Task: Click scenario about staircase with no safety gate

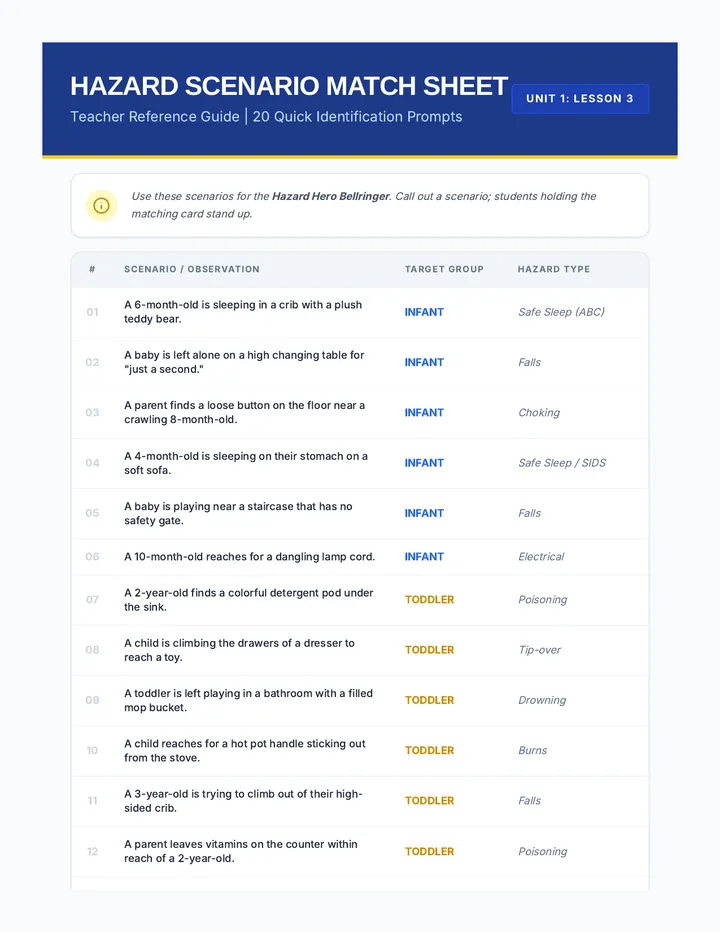Action: (238, 514)
